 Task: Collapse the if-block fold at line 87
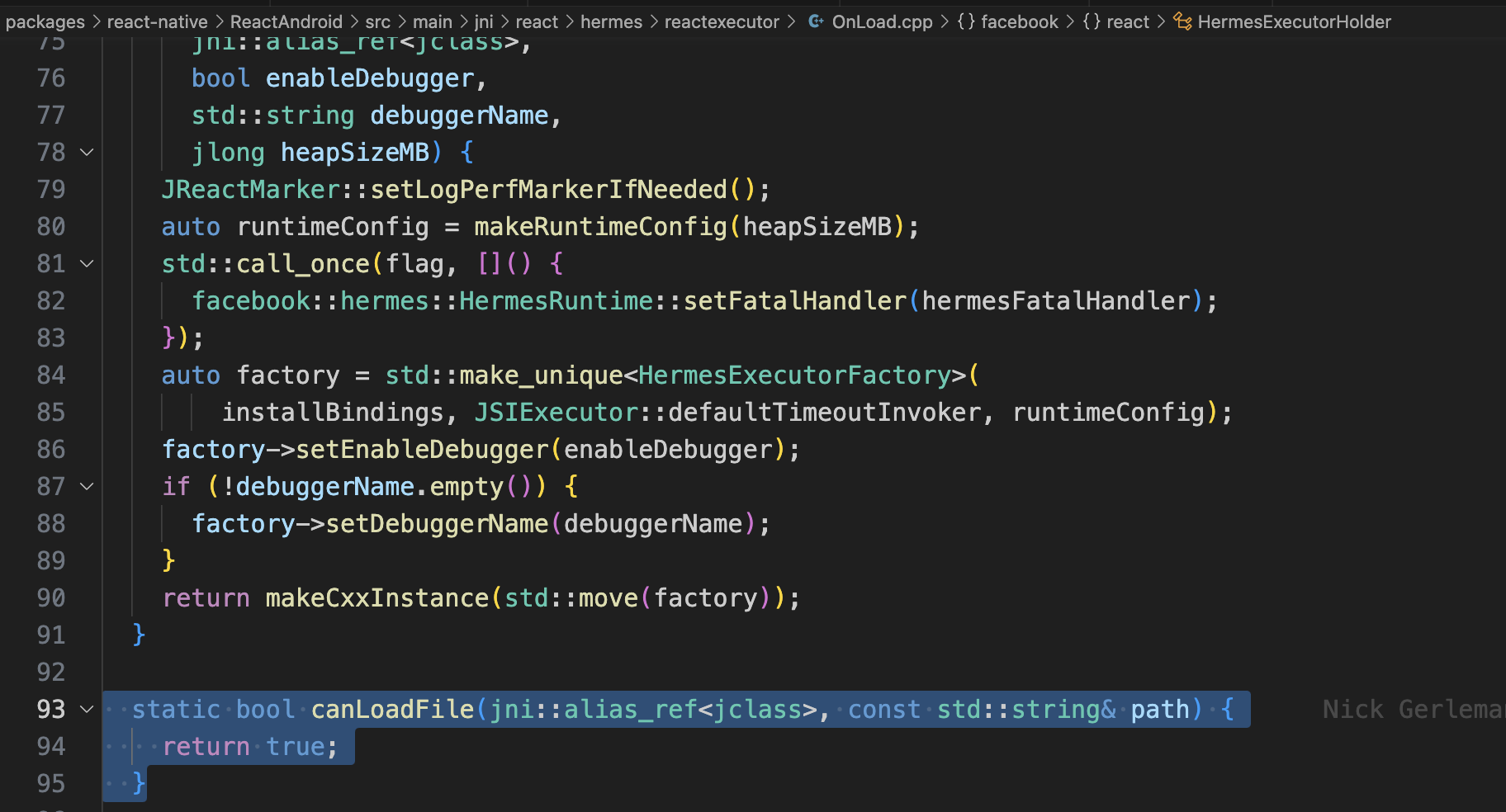87,486
